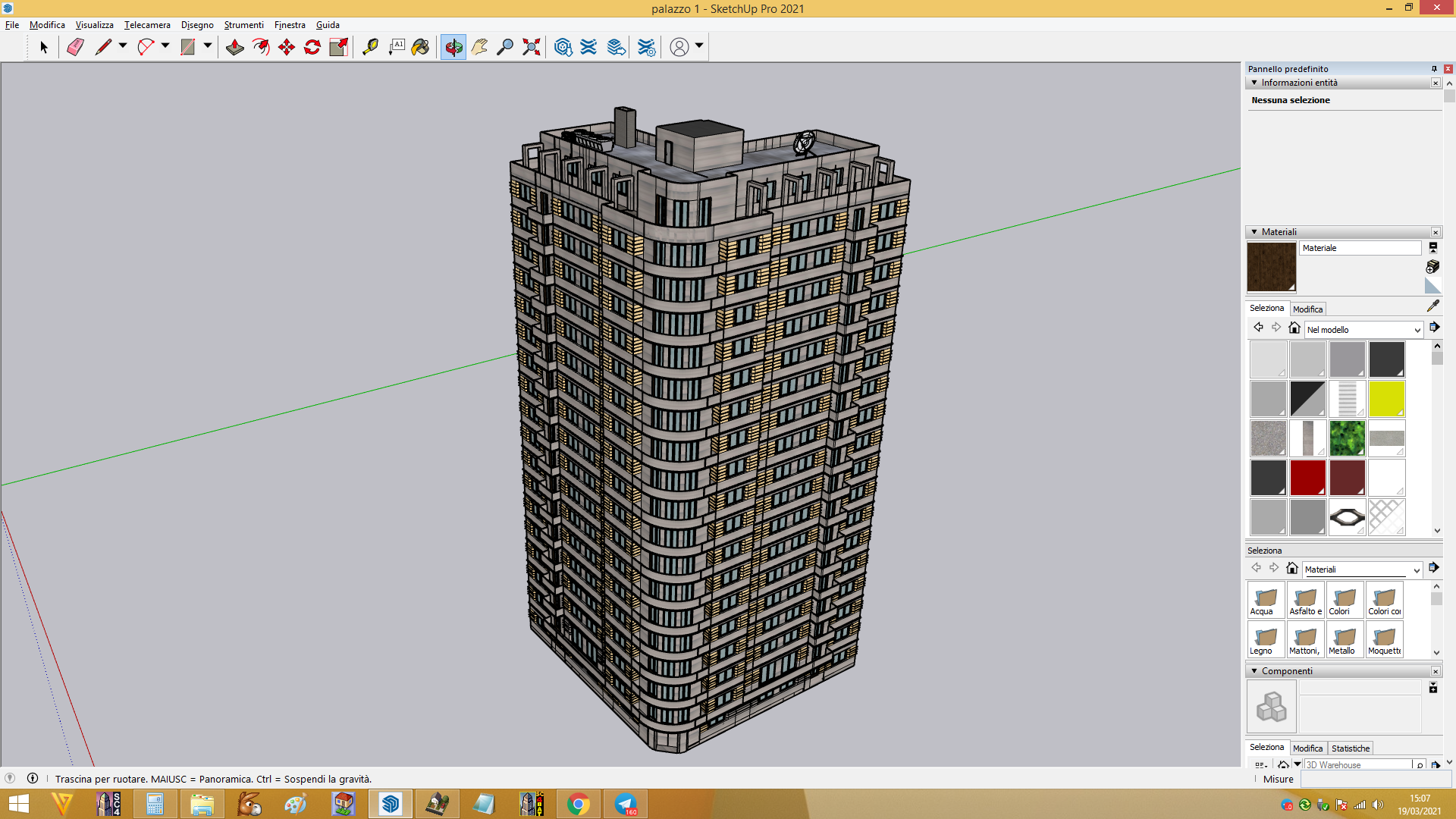
Task: Click the 3D Warehouse search field
Action: [1357, 764]
